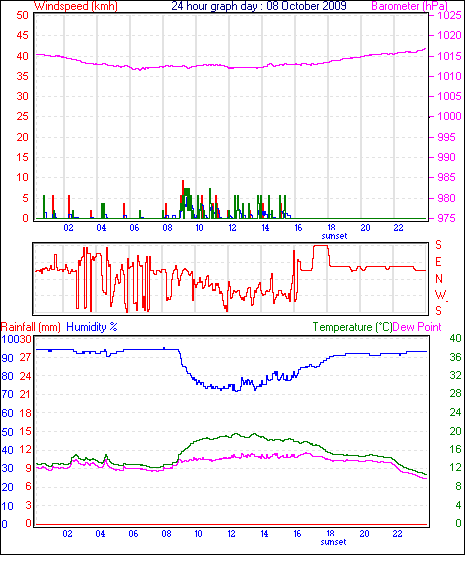Click the Windspeed (kmh) axis label
This screenshot has height=566, width=466.
coord(76,6)
